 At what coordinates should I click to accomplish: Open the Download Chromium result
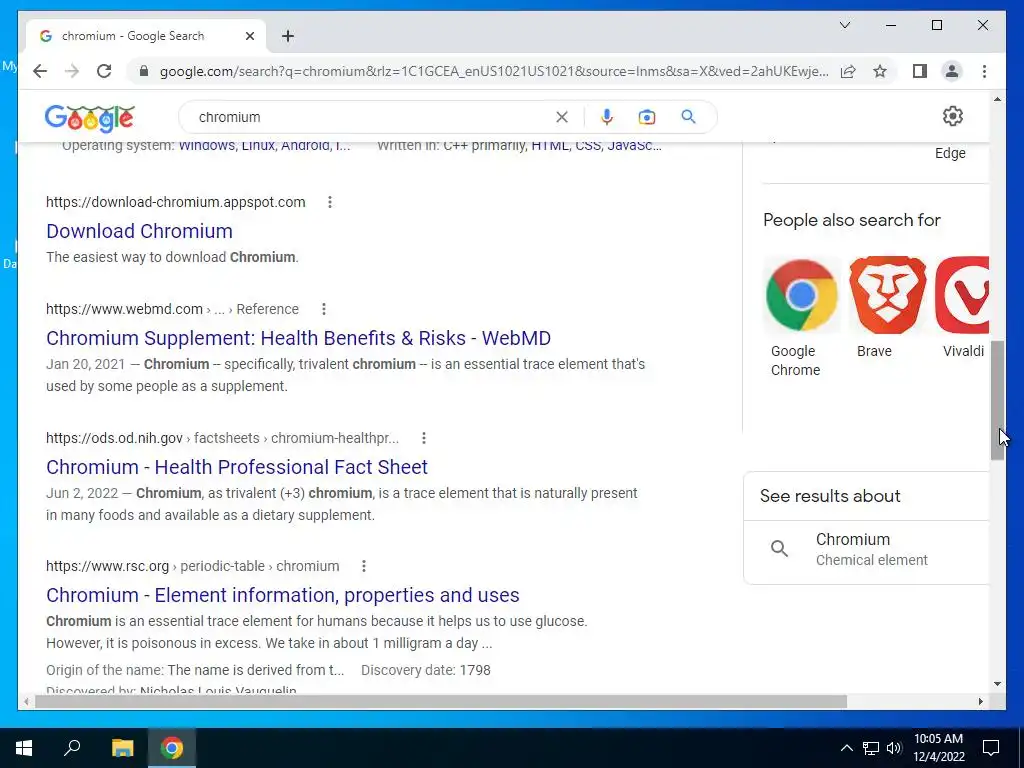pos(139,231)
